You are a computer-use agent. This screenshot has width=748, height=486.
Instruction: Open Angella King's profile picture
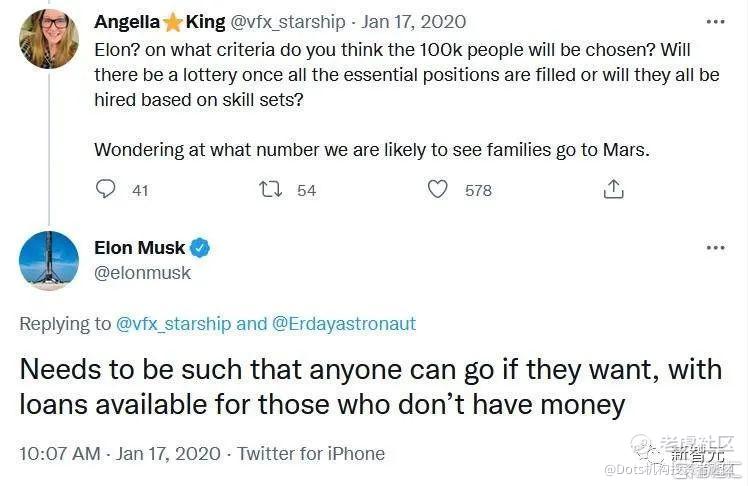(48, 39)
